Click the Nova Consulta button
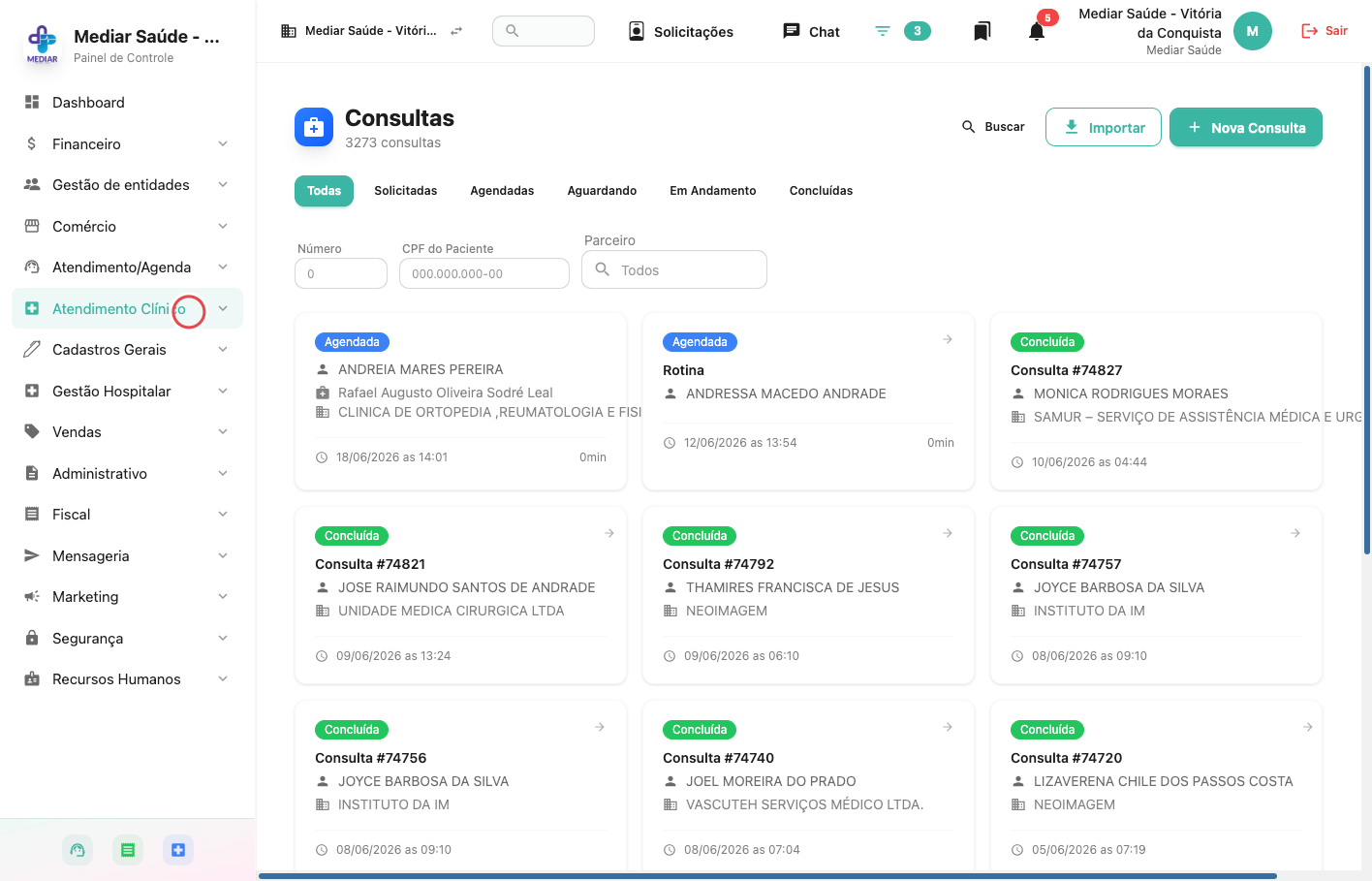Viewport: 1372px width, 881px height. [x=1246, y=127]
